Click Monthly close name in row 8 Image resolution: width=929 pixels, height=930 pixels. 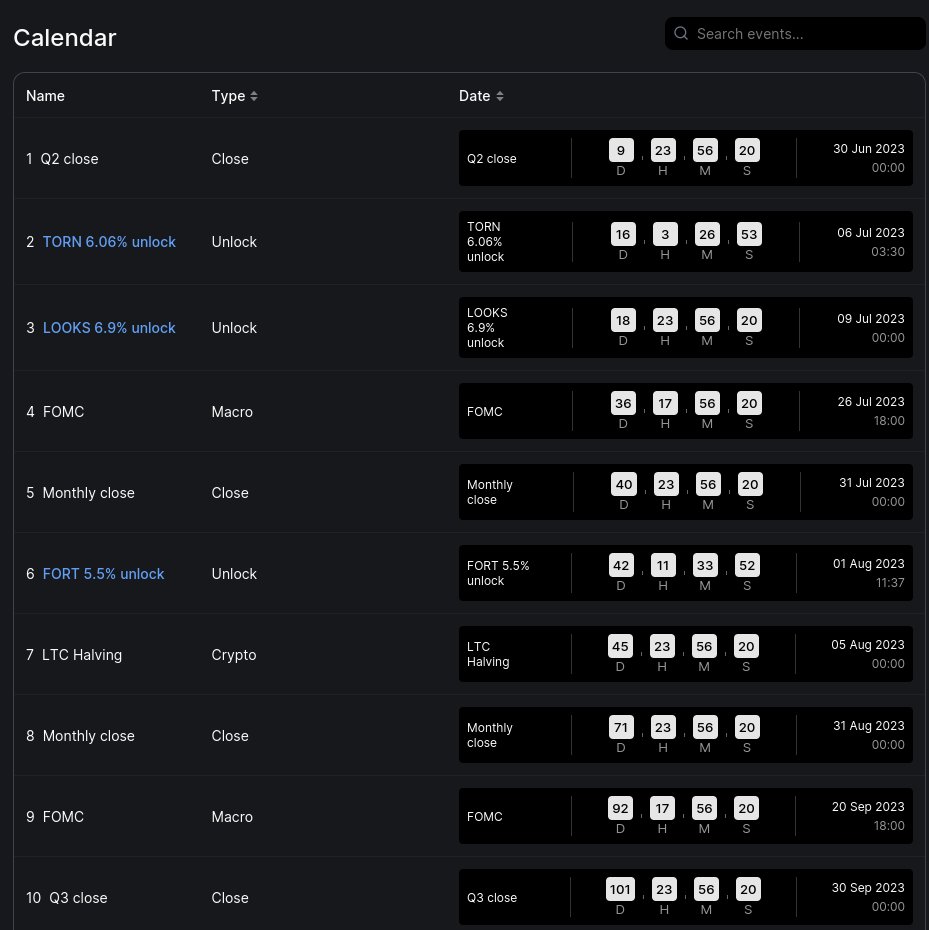(x=88, y=736)
